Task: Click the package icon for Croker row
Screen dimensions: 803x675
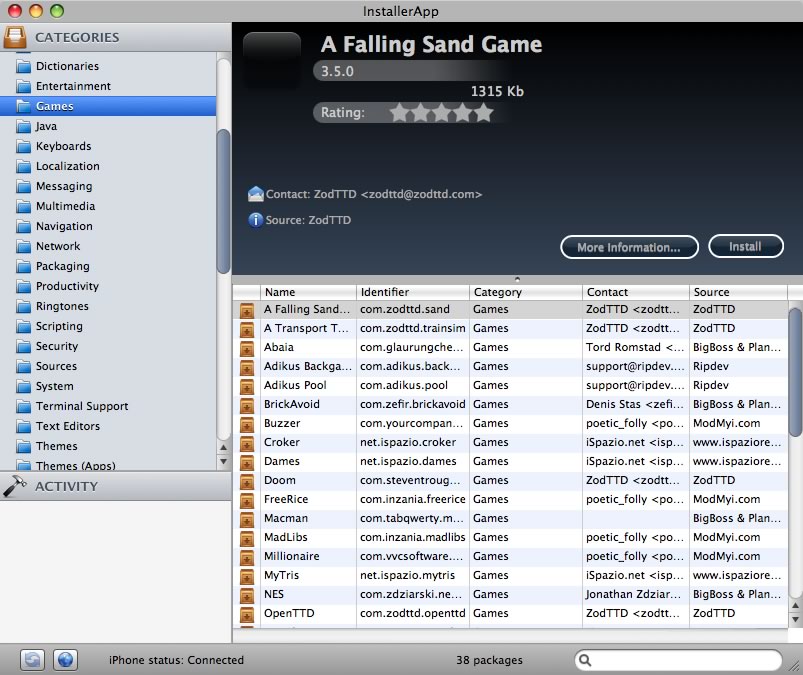Action: (x=247, y=444)
